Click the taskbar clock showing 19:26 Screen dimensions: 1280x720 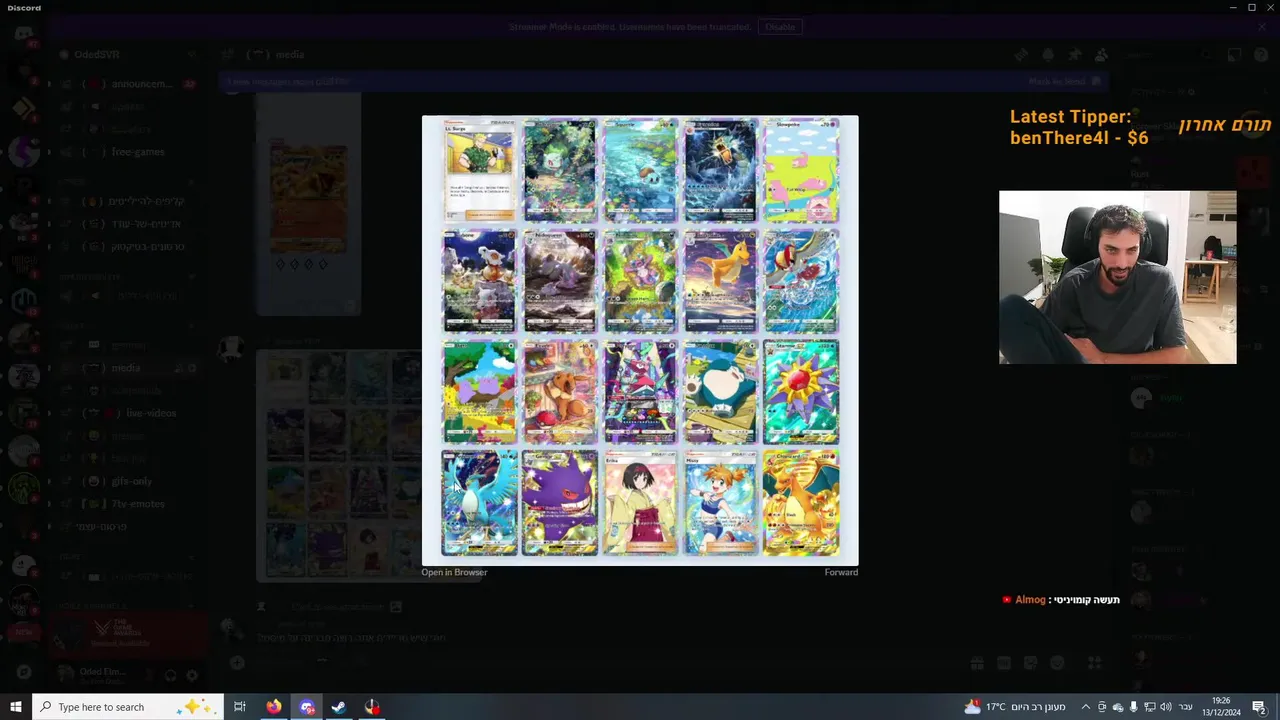(1221, 707)
